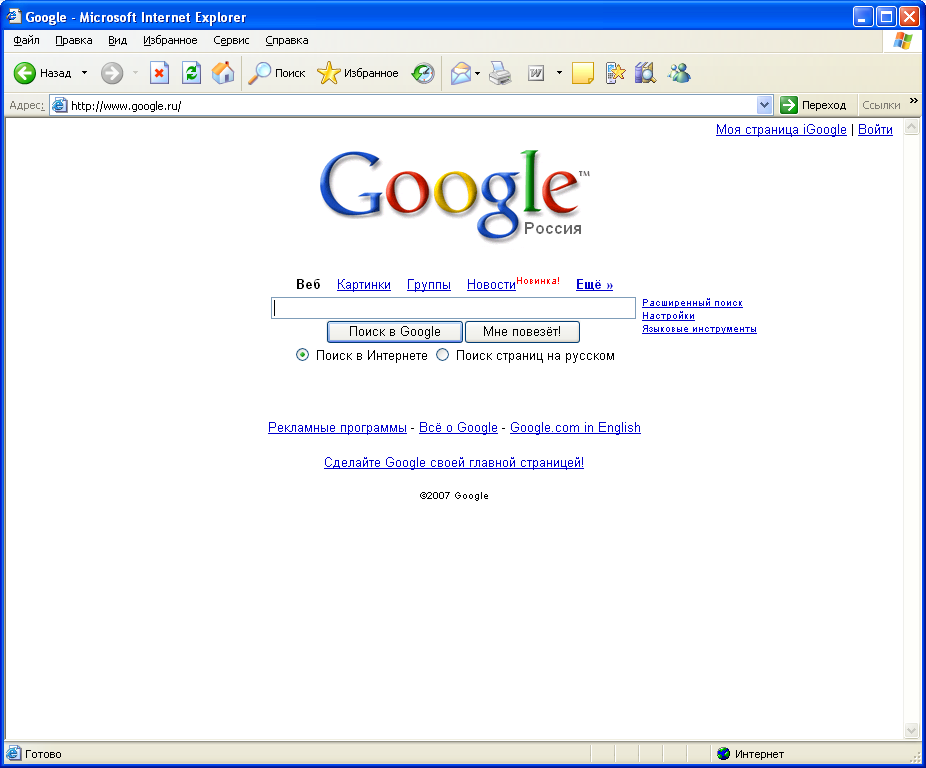Click the Go (Переход) green arrow button
This screenshot has height=768, width=926.
tap(813, 105)
